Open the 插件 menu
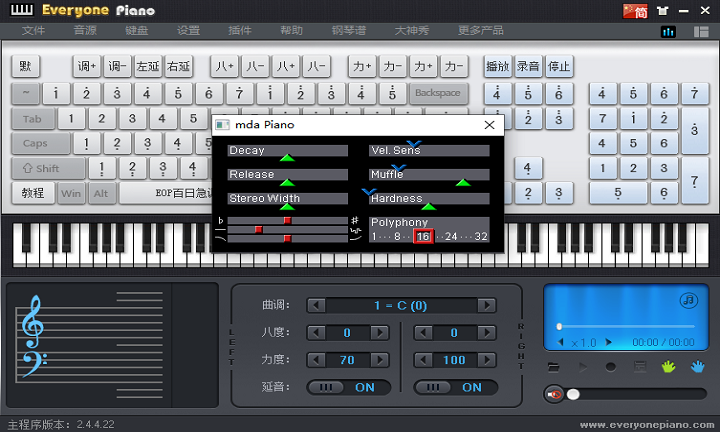 pos(240,31)
